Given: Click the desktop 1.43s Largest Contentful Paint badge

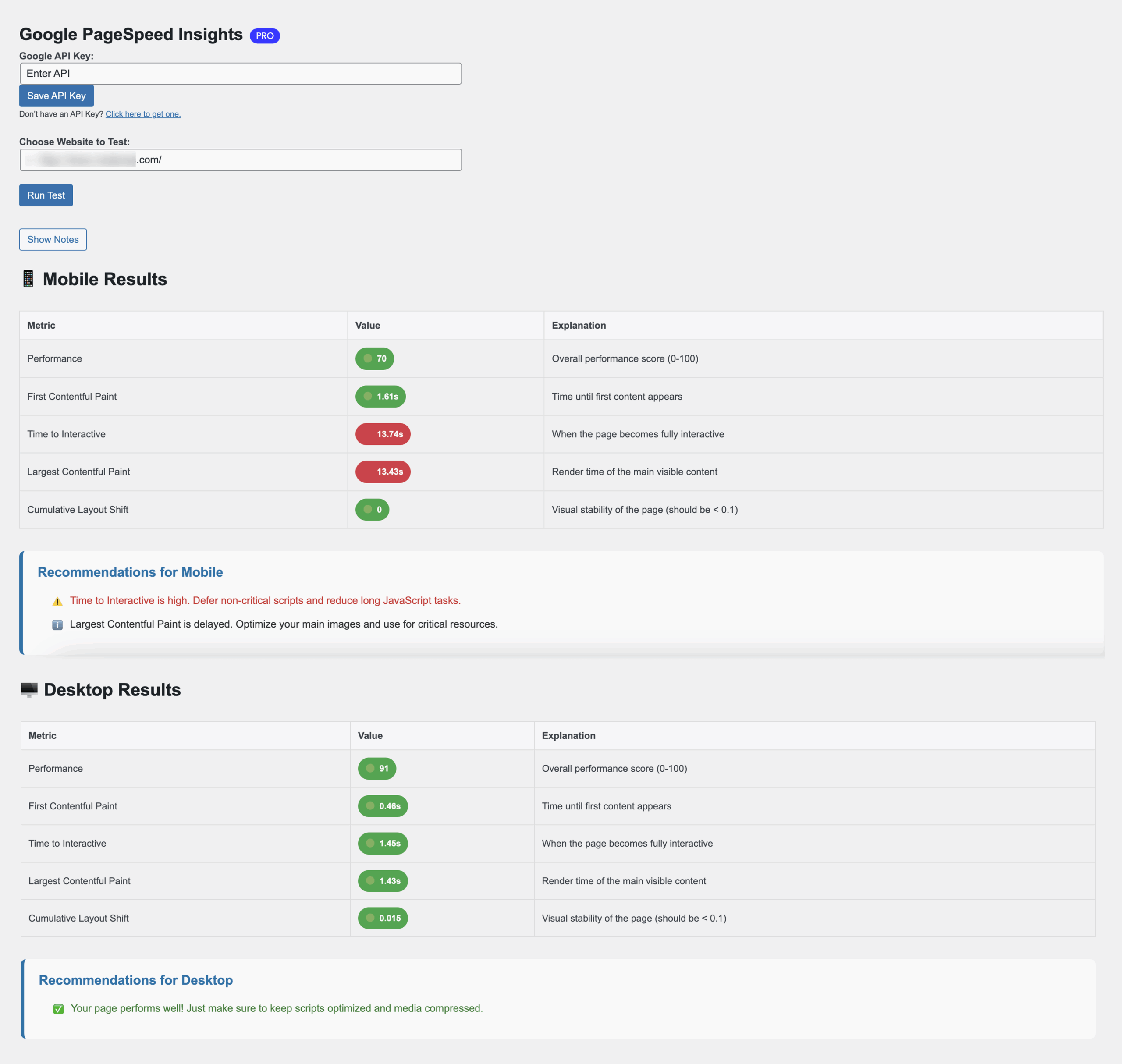Looking at the screenshot, I should point(383,881).
